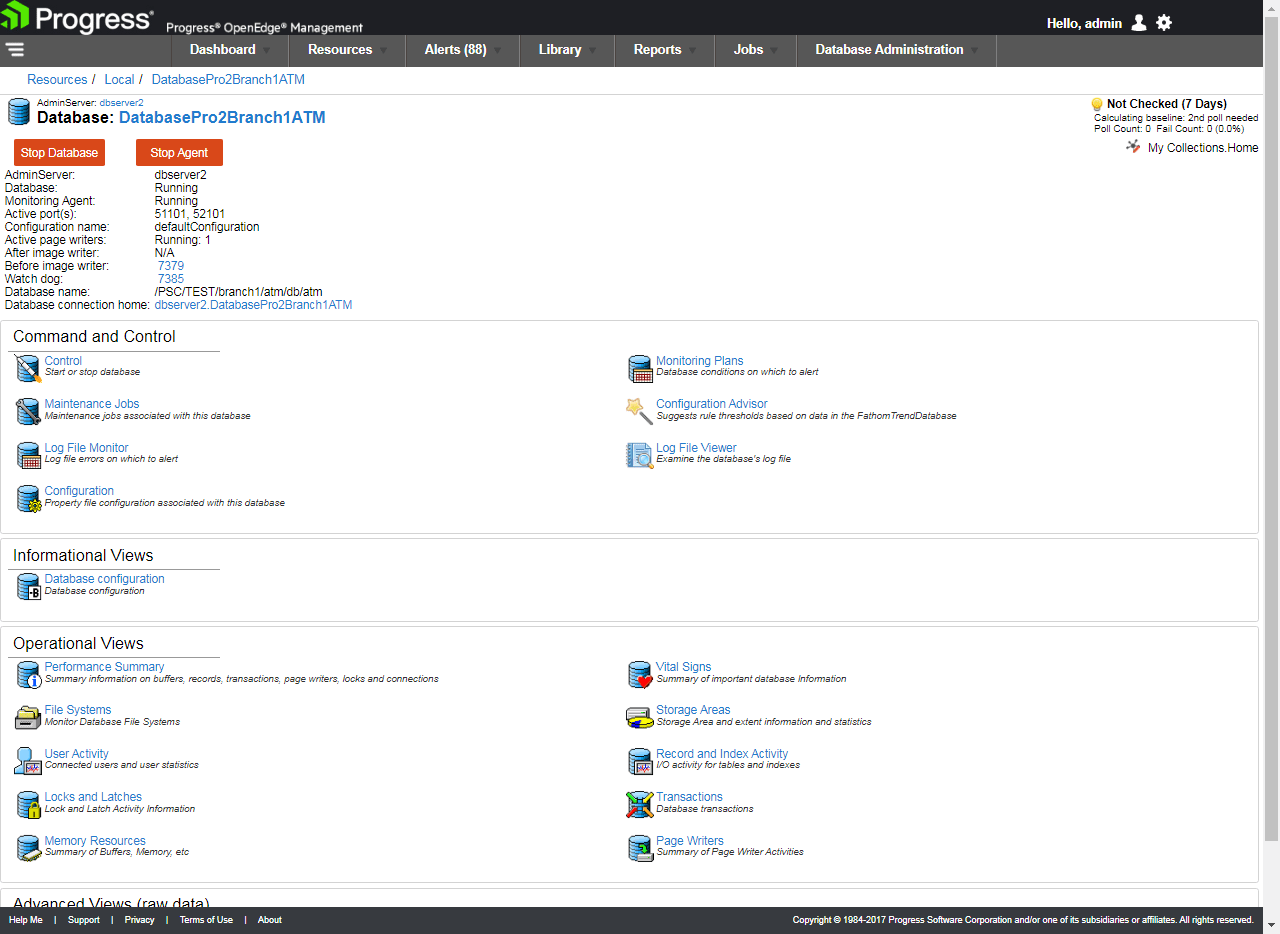Click the Transactions icon
The height and width of the screenshot is (934, 1280).
pos(640,804)
